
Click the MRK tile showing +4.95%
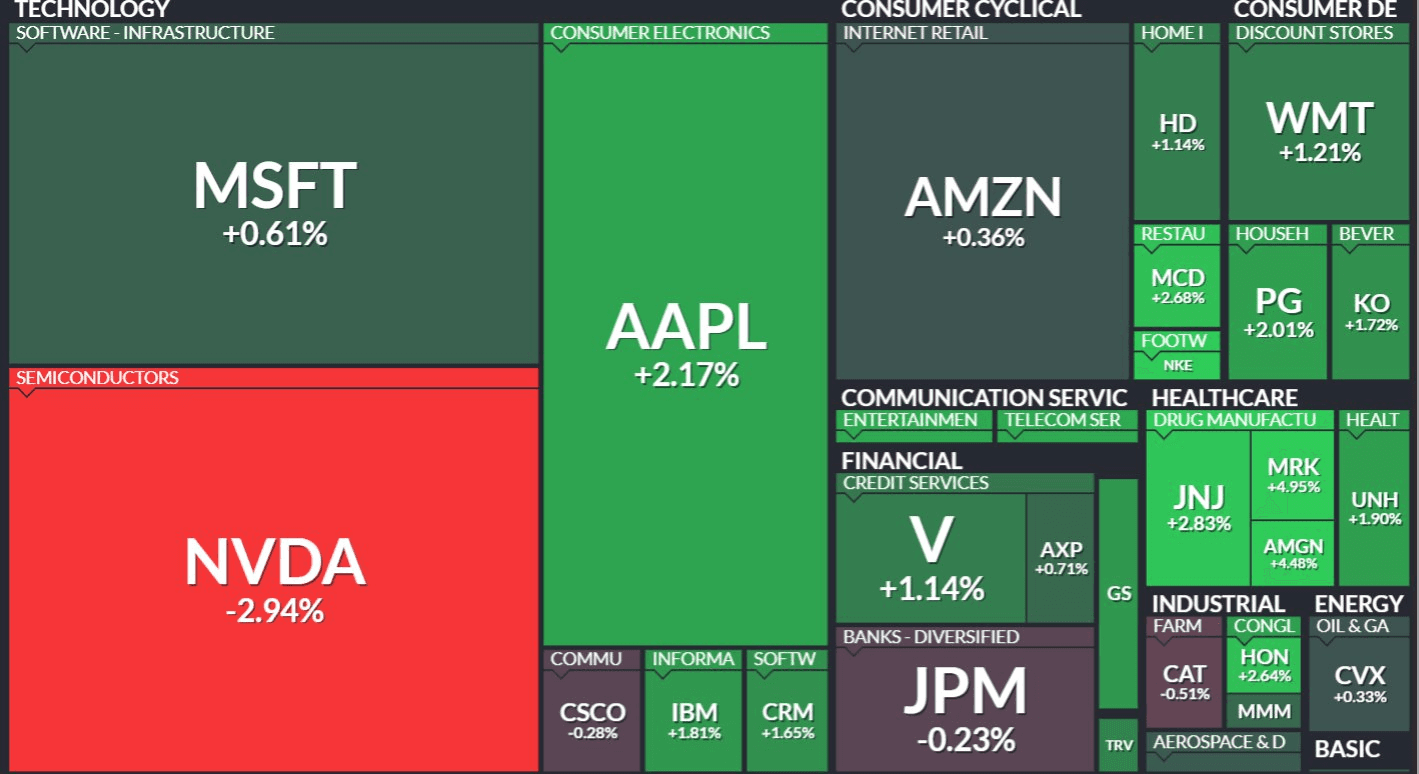[x=1293, y=475]
